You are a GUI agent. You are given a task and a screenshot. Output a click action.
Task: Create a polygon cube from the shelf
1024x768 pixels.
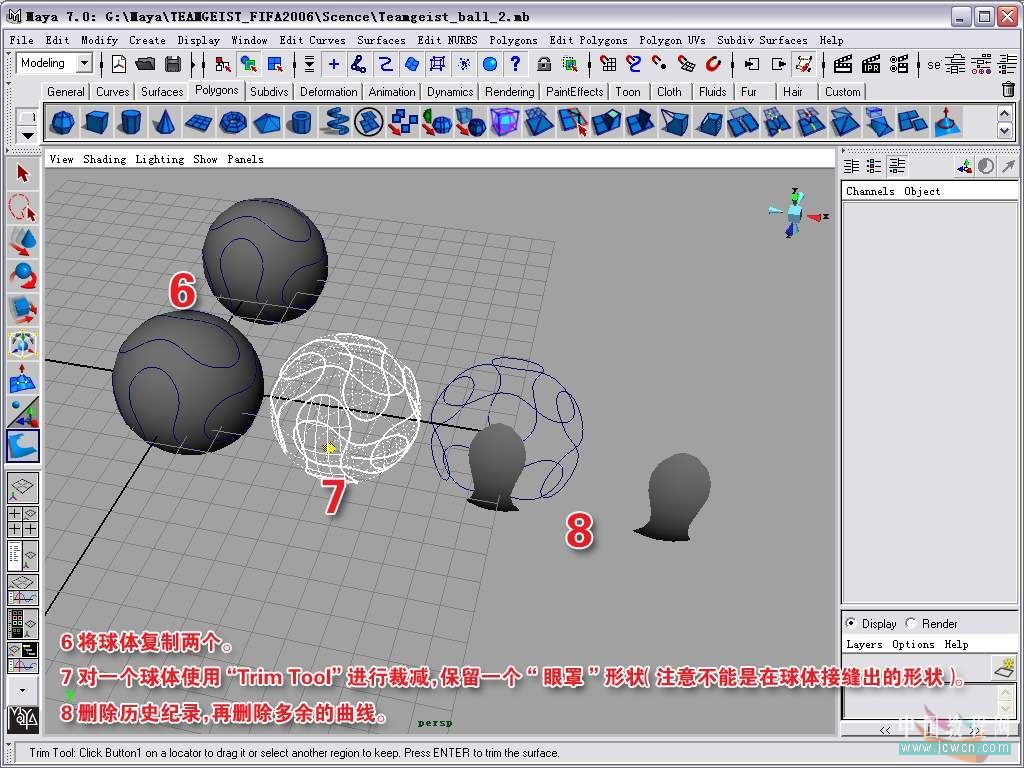pos(97,122)
